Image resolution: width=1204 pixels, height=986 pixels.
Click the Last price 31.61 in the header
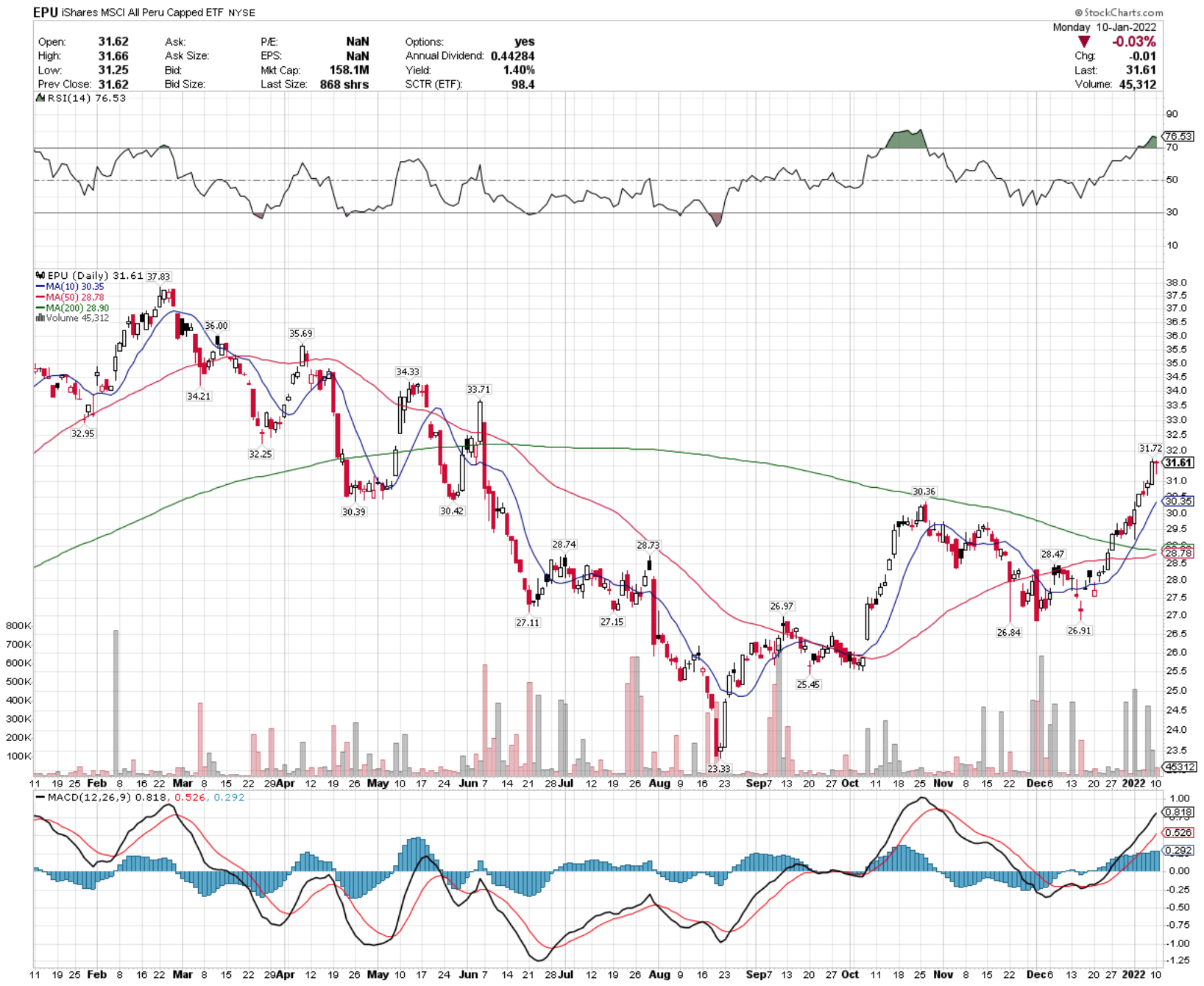coord(1141,70)
